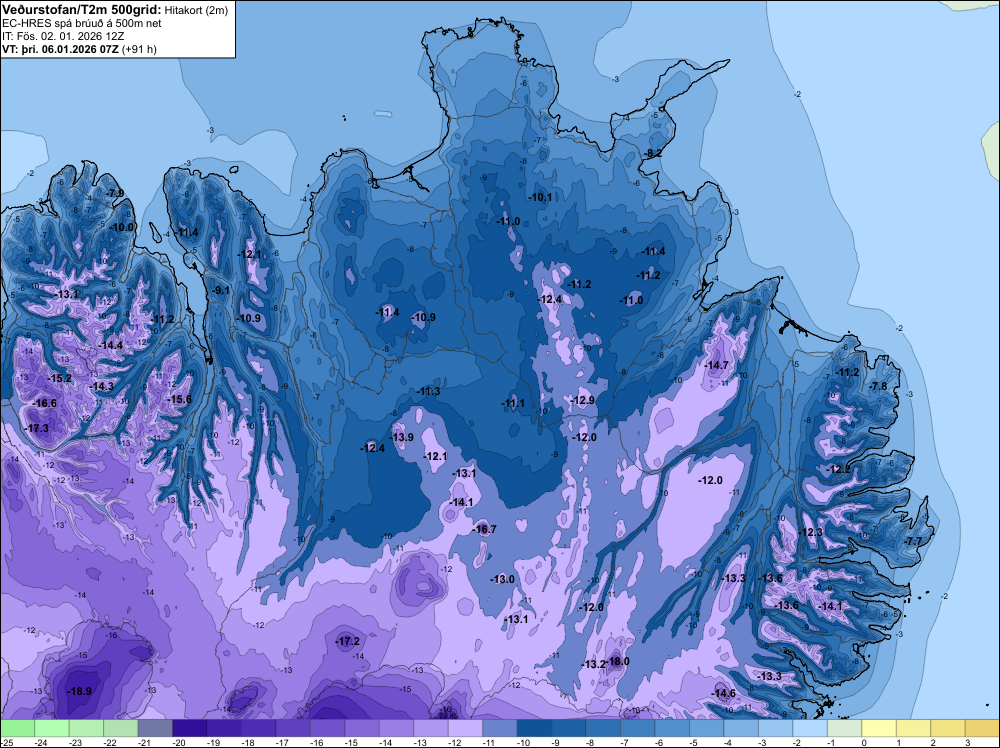Click the -10.0 temperature value
Image resolution: width=1000 pixels, height=748 pixels.
121,227
